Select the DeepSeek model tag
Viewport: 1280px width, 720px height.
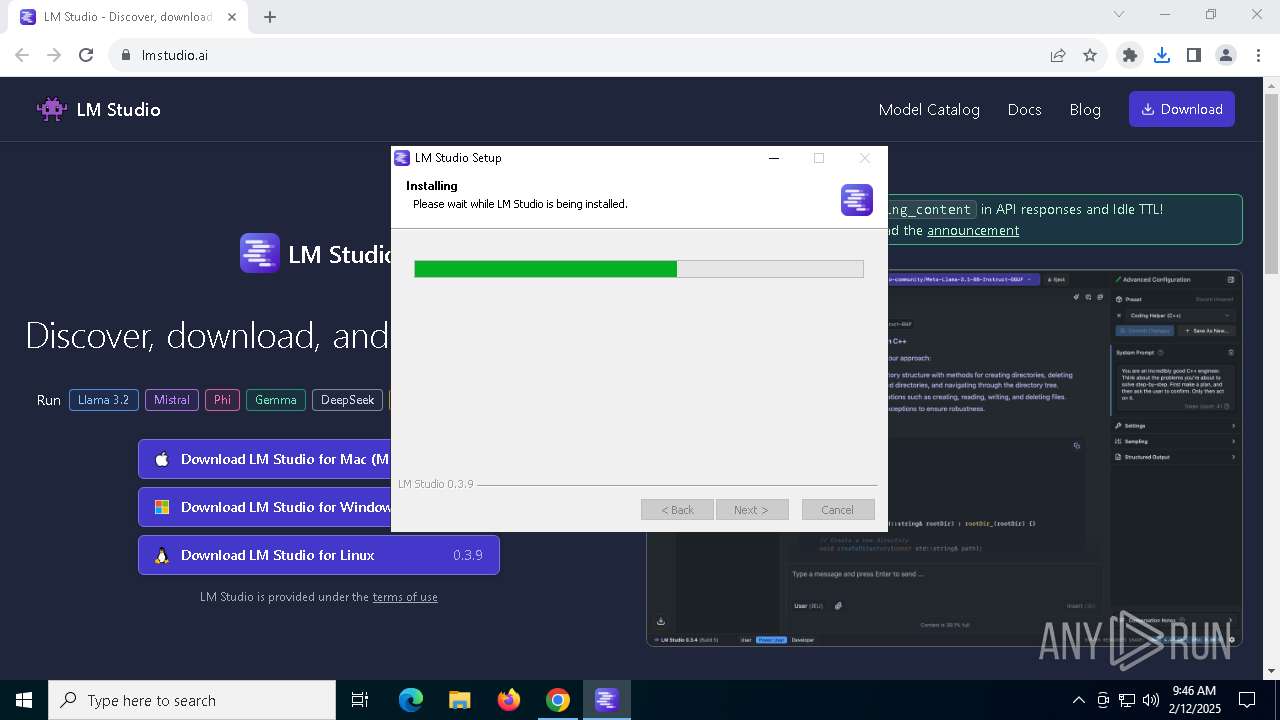coord(348,400)
